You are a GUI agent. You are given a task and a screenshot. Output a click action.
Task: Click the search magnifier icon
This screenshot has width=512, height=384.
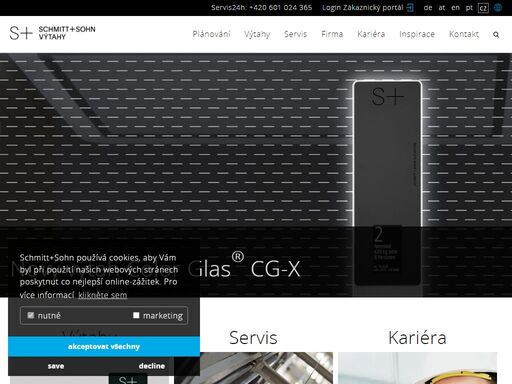tap(496, 35)
